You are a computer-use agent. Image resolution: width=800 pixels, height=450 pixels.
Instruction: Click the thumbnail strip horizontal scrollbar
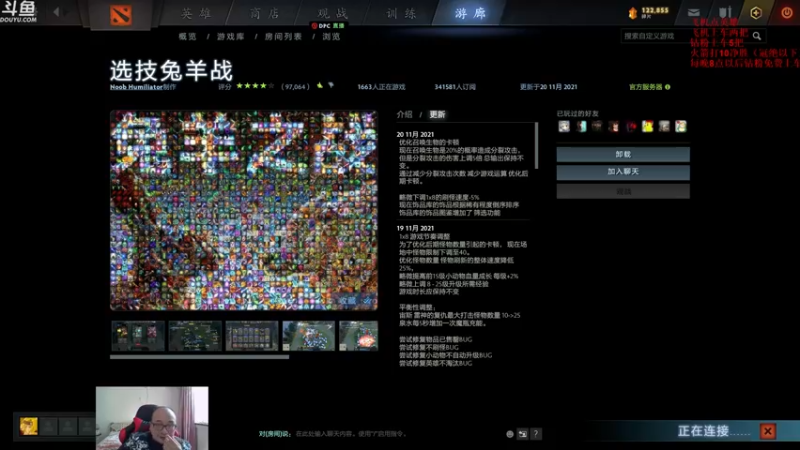pyautogui.click(x=199, y=357)
